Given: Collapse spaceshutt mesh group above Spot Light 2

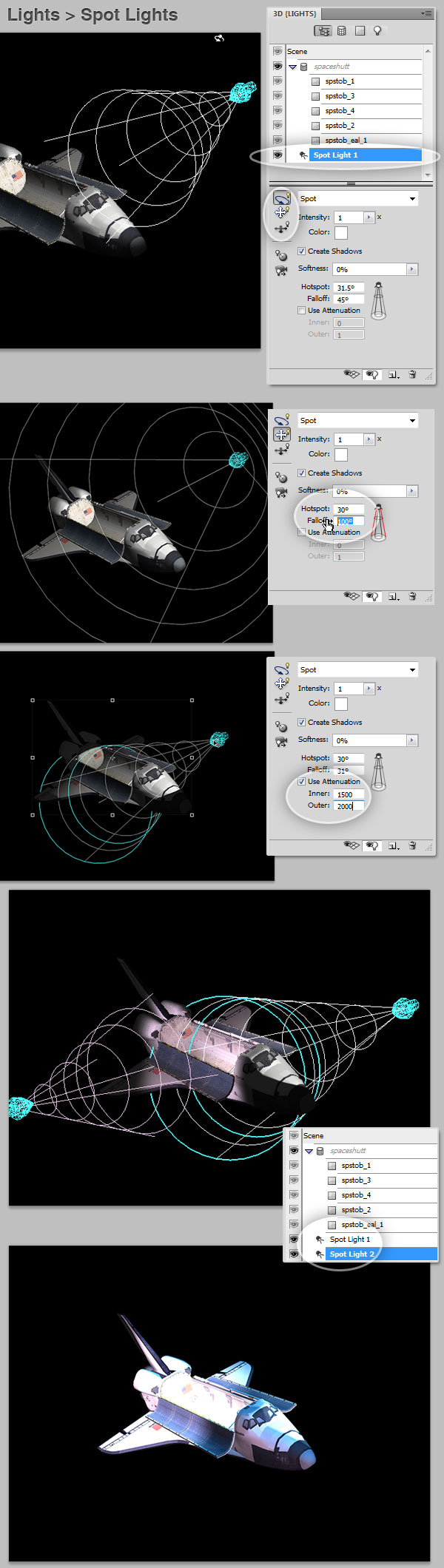Looking at the screenshot, I should (x=309, y=1151).
